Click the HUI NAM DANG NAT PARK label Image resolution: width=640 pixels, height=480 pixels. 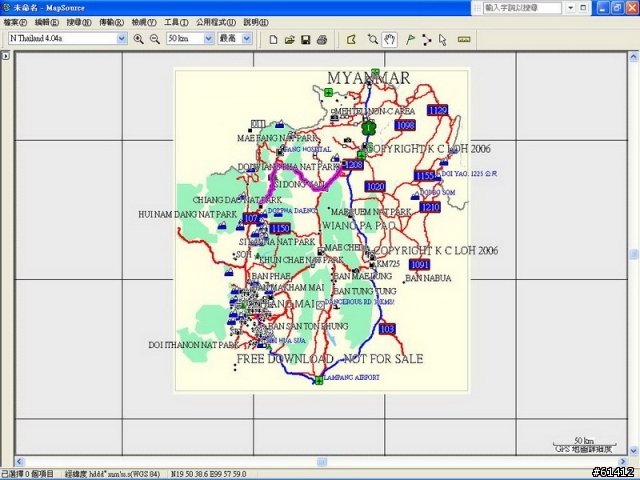tap(188, 214)
